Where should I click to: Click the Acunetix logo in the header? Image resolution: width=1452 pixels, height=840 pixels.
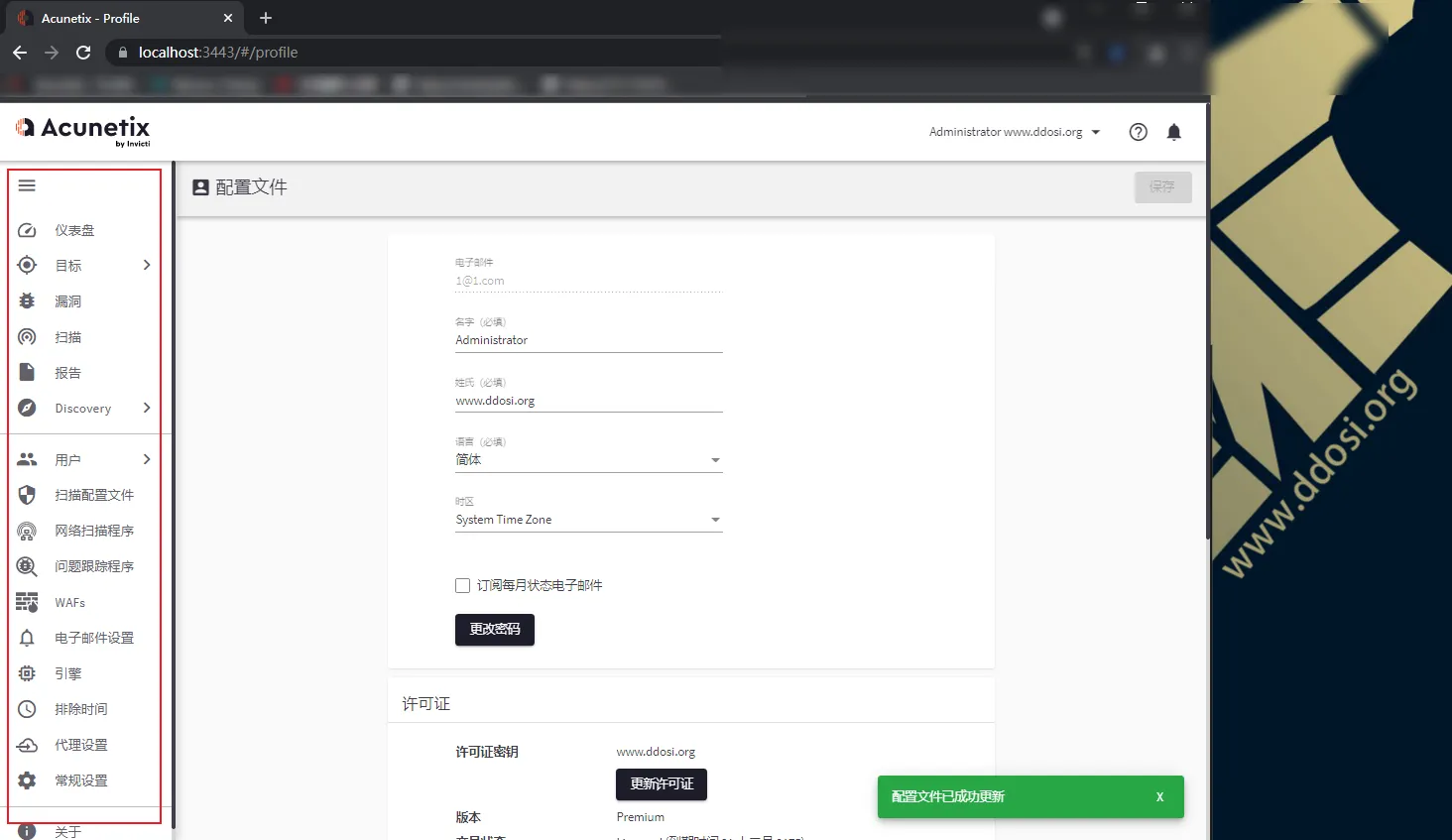82,130
